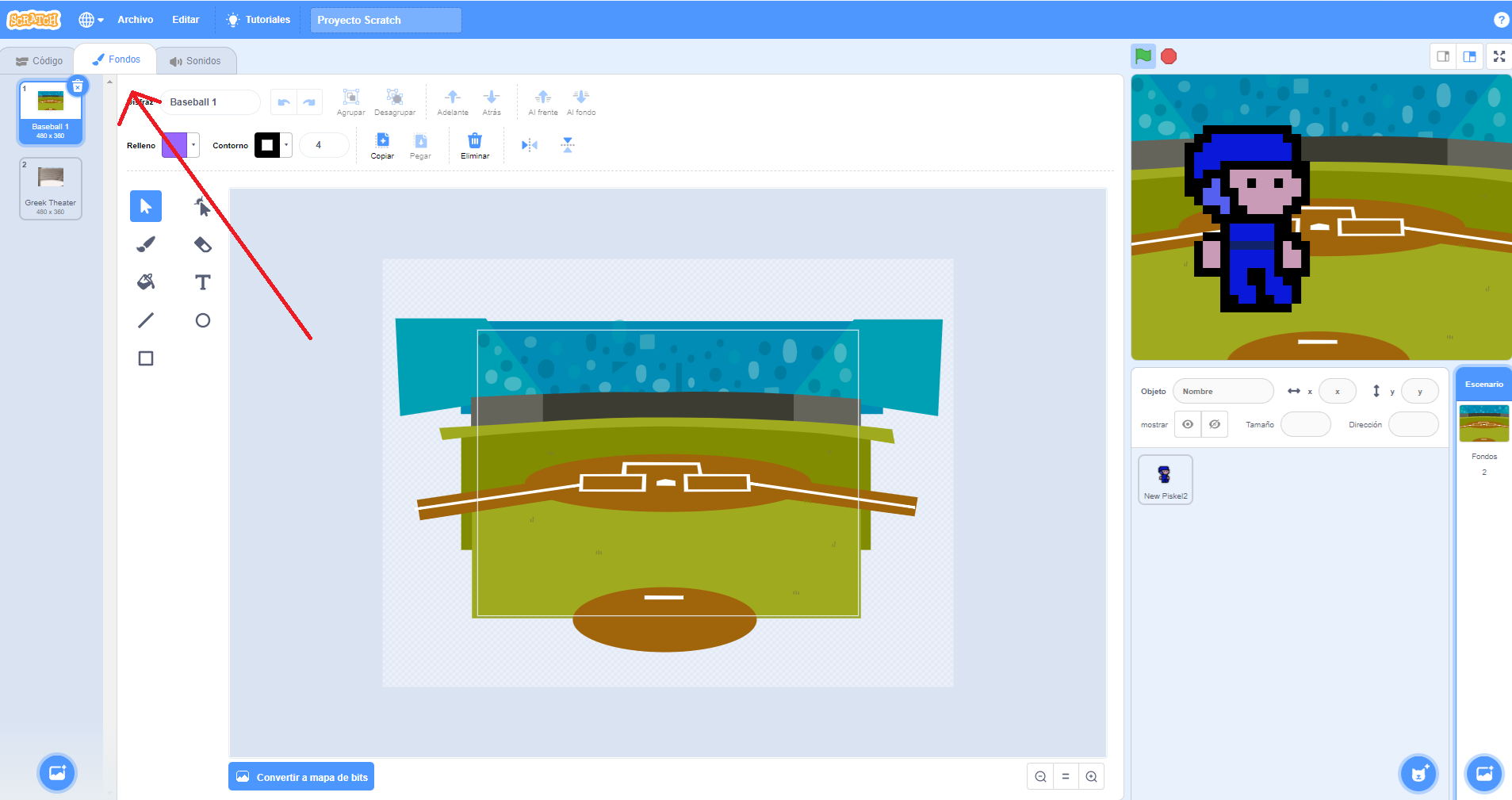Switch to small stage layout

click(1443, 56)
